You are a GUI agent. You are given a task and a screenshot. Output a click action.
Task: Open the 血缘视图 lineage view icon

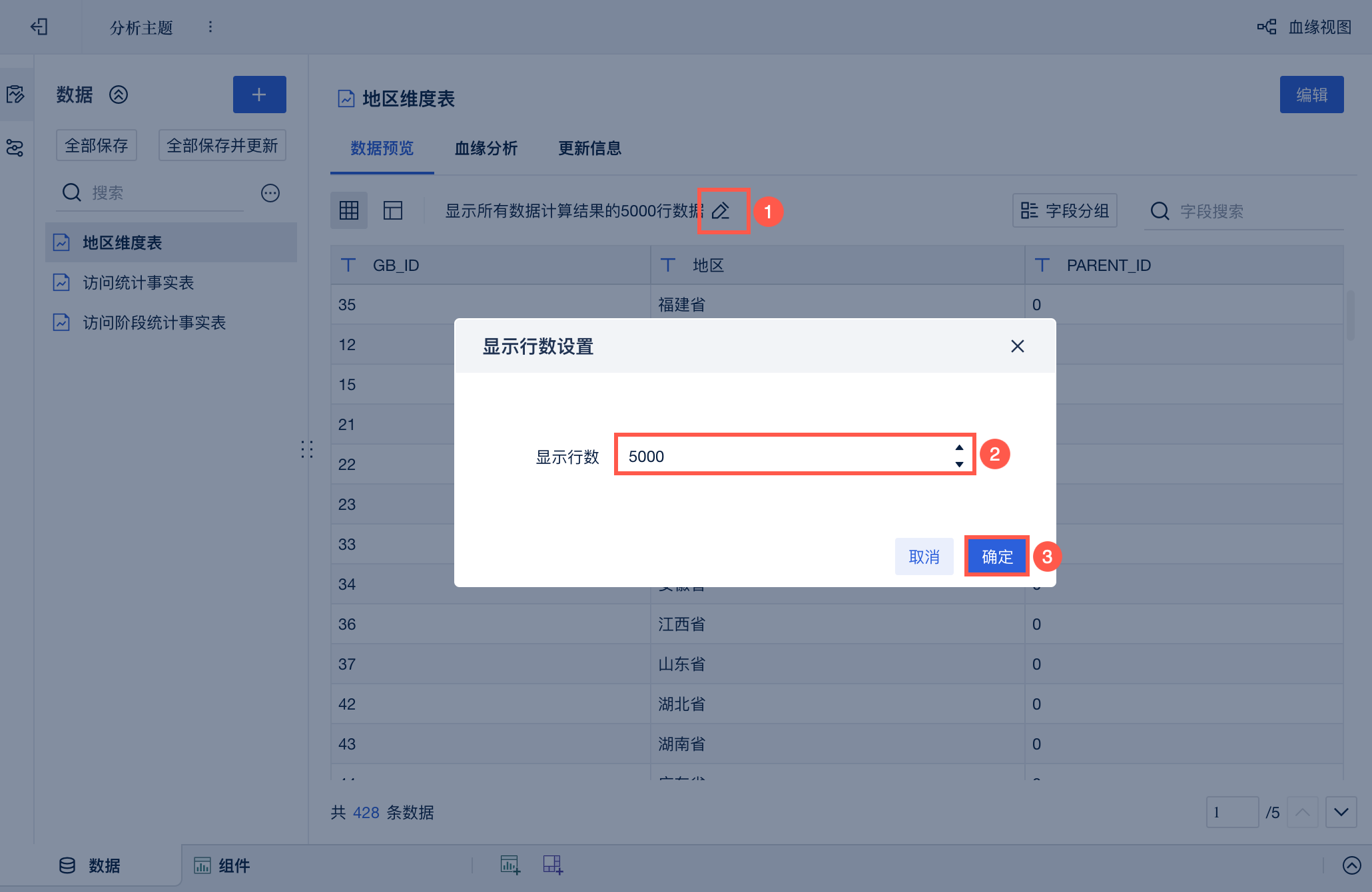[x=1266, y=27]
